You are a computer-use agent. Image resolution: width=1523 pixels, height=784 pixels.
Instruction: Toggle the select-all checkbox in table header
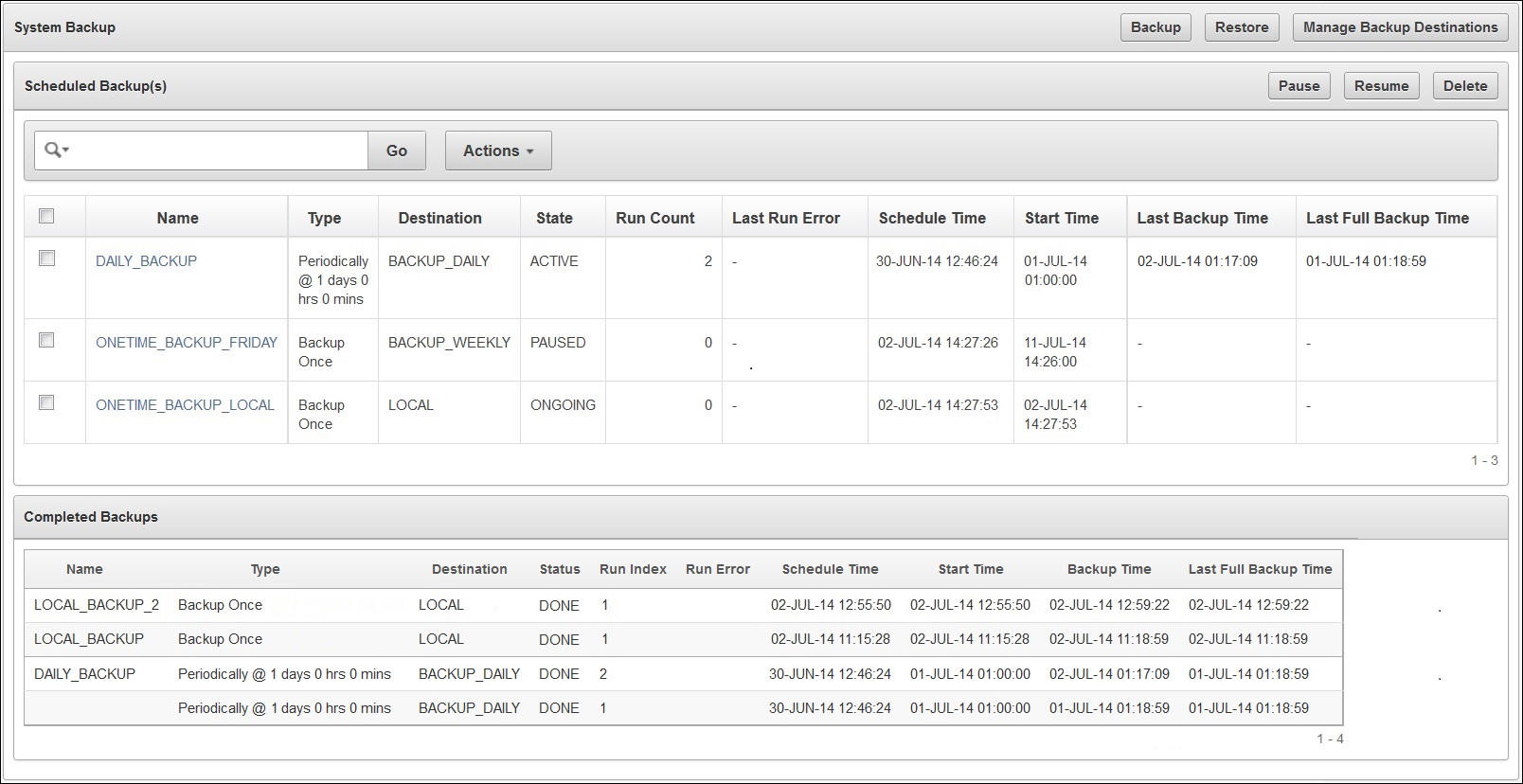(x=46, y=216)
